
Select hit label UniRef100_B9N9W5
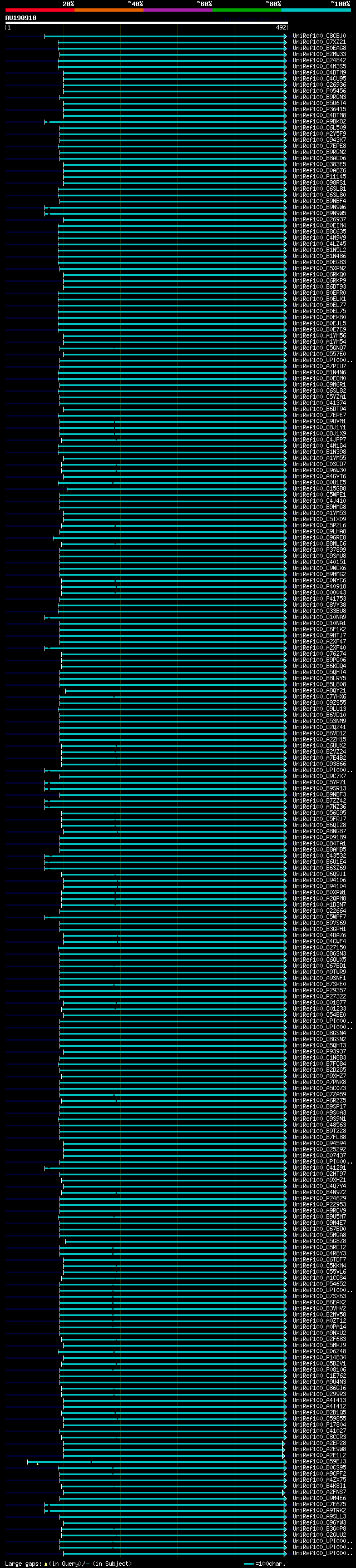319,213
